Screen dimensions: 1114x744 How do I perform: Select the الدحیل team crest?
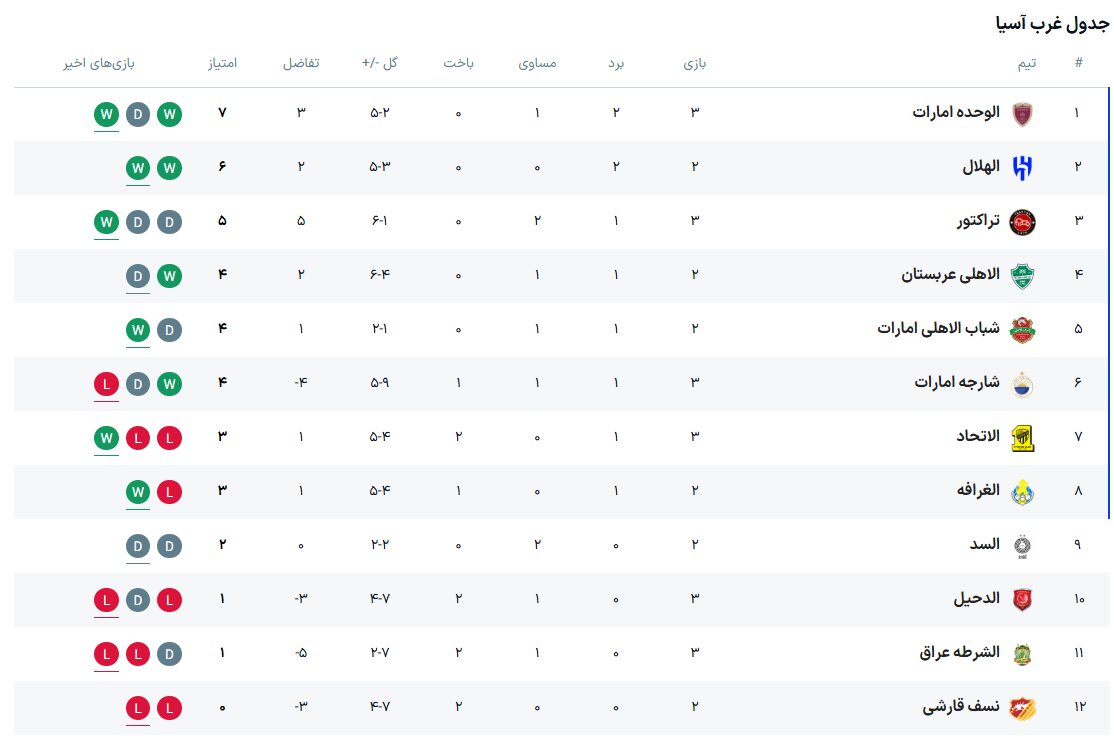pyautogui.click(x=1021, y=599)
